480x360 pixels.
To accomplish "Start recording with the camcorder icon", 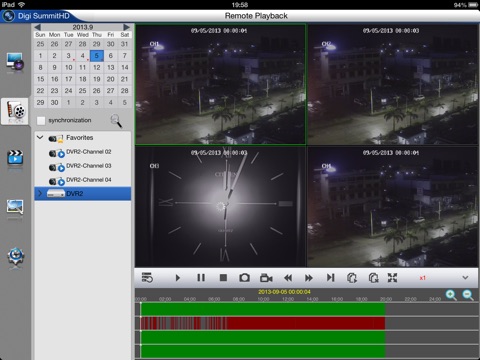I will 266,277.
